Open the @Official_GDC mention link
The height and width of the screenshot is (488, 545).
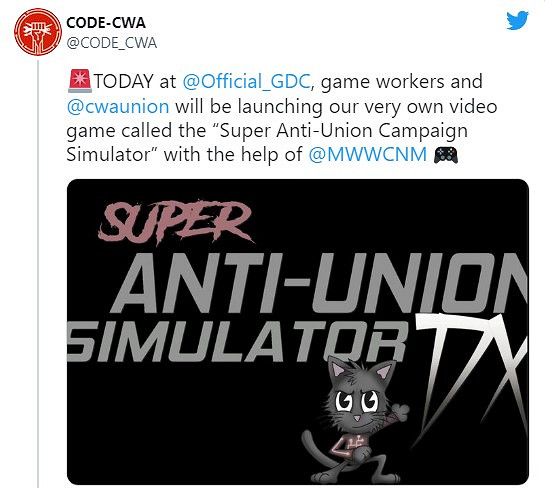(246, 82)
